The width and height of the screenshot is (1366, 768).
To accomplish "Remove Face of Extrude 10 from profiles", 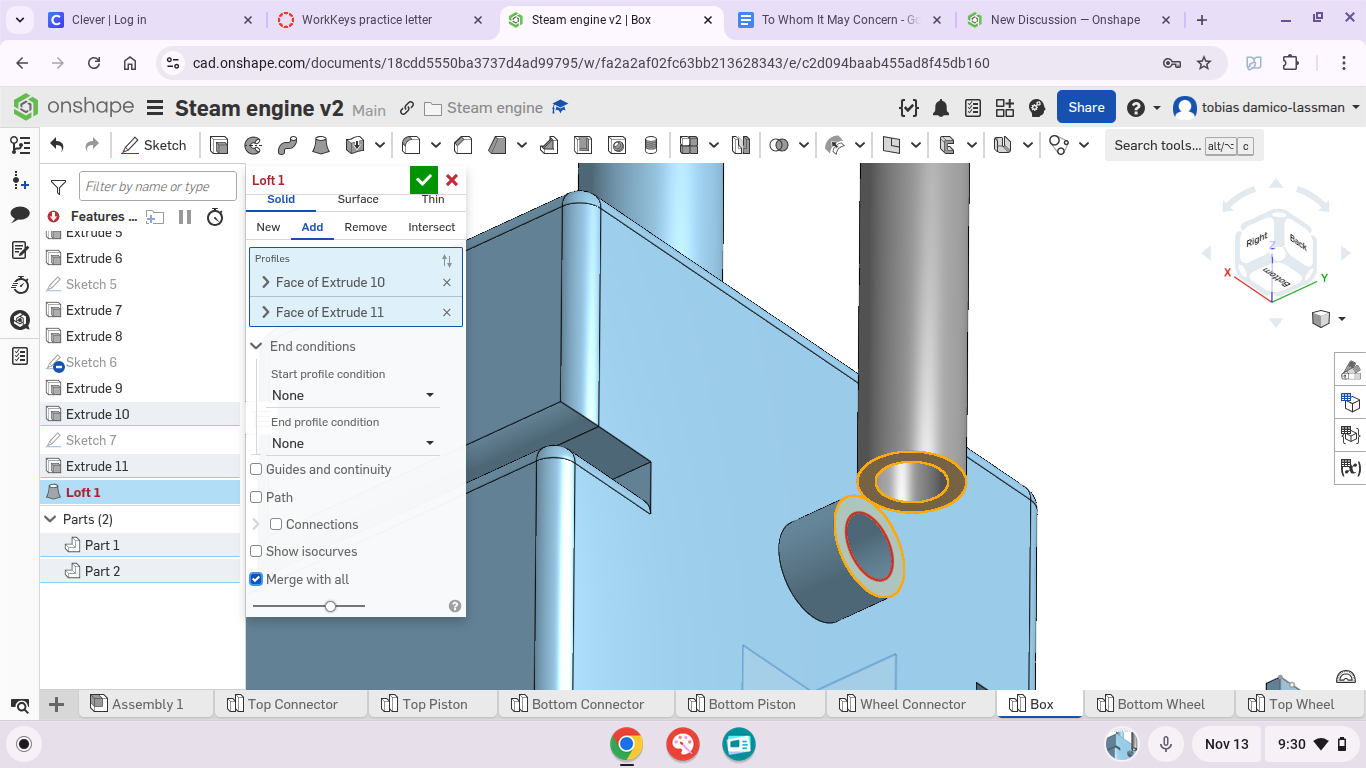I will coord(447,283).
